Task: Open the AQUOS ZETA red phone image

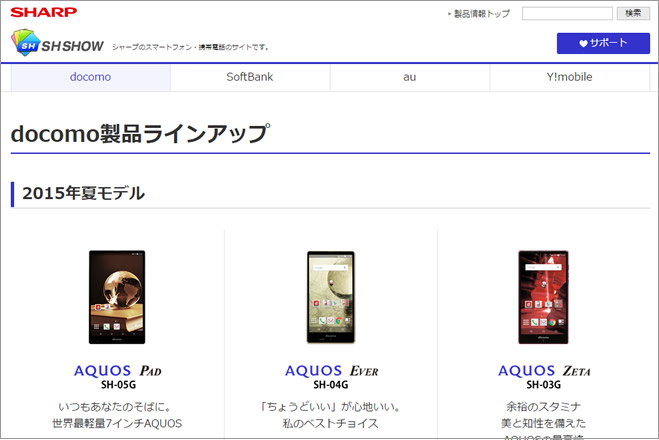Action: pos(543,297)
